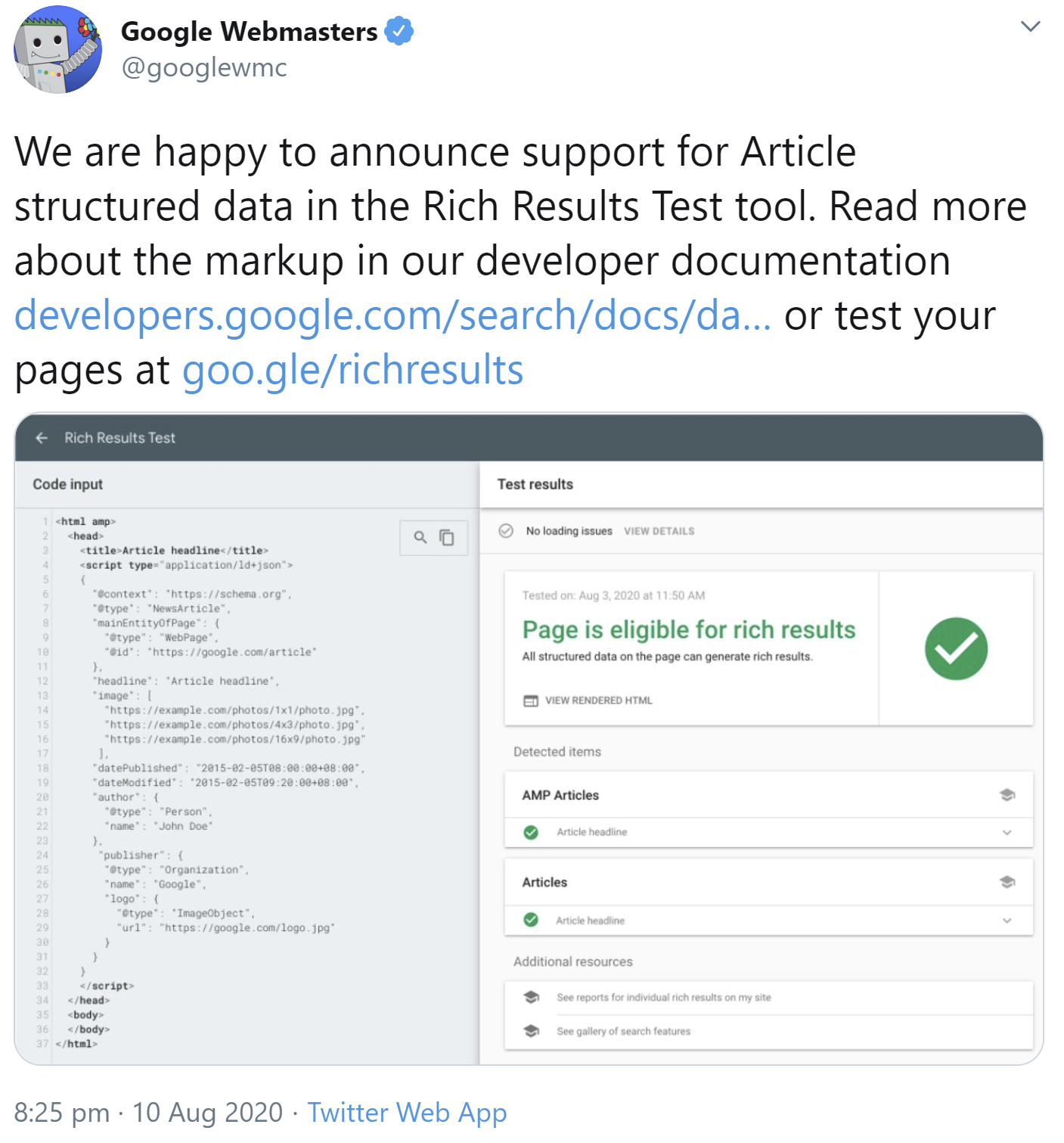Expand the Article headline row under Articles
The width and height of the screenshot is (1064, 1143).
(x=1007, y=921)
